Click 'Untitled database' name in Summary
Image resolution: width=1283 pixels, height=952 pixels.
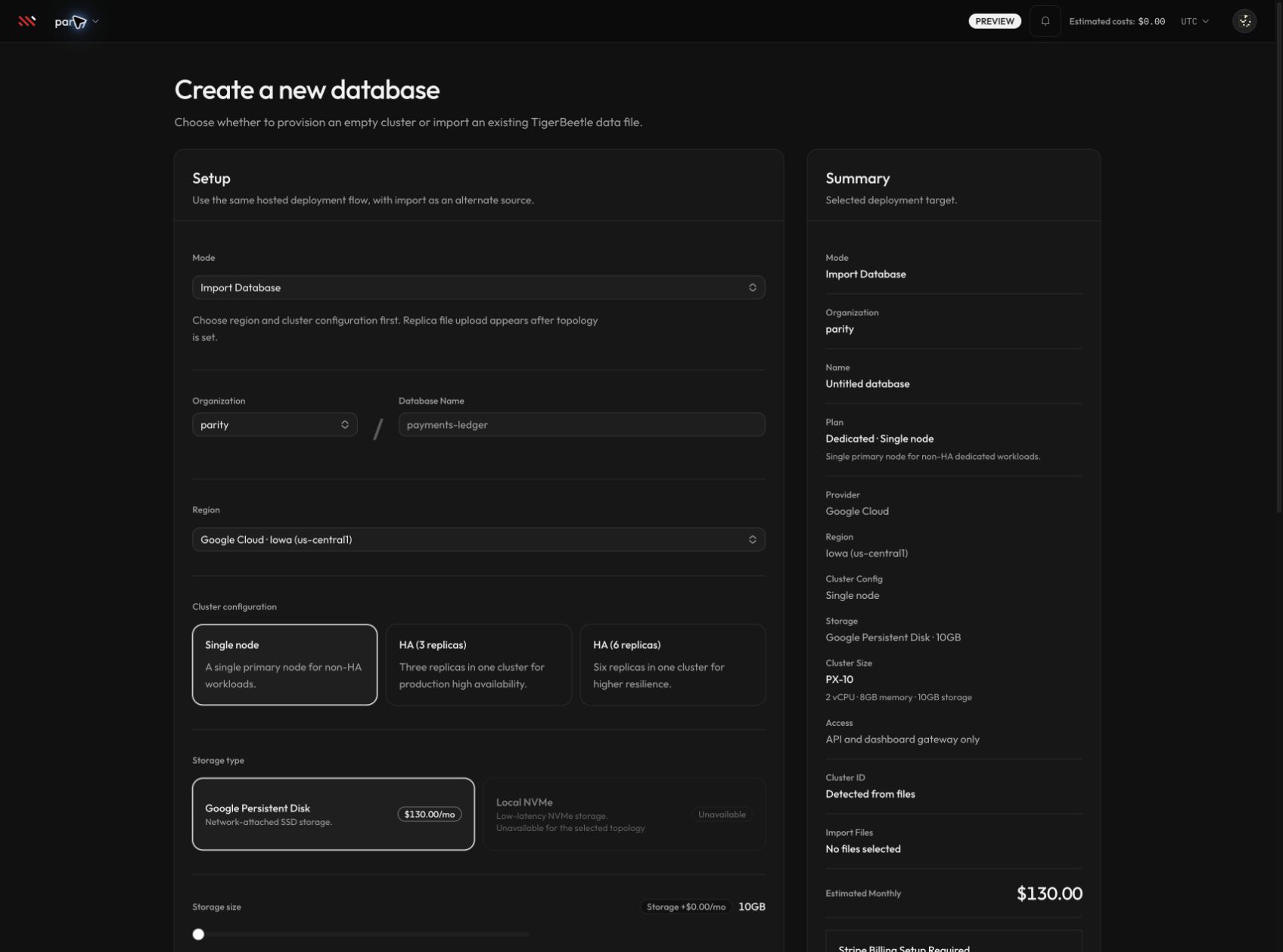click(x=867, y=384)
